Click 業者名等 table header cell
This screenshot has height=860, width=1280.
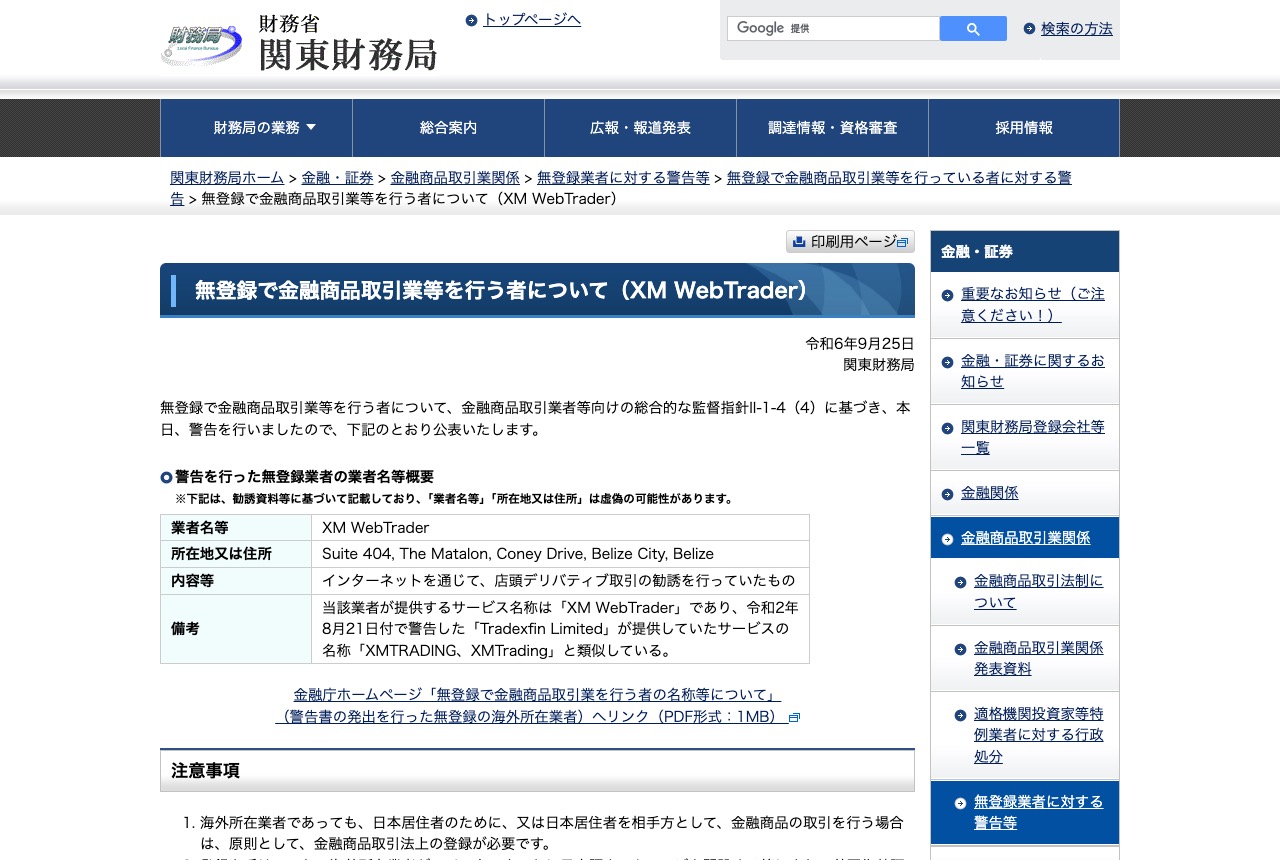click(x=236, y=528)
